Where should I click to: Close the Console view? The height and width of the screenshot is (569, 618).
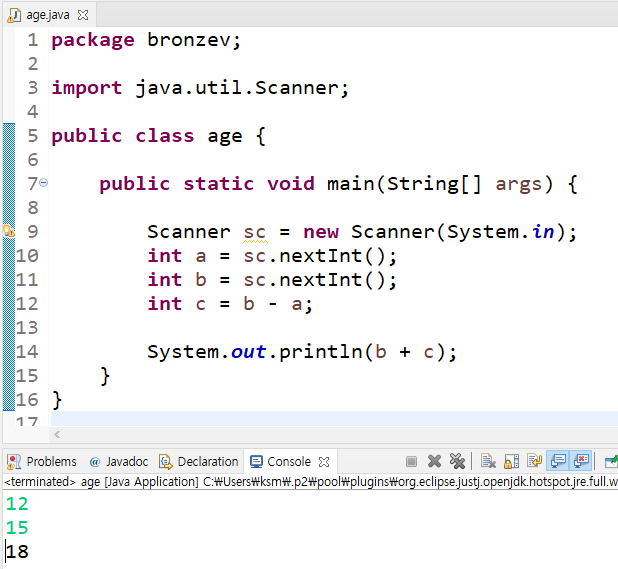coord(324,462)
